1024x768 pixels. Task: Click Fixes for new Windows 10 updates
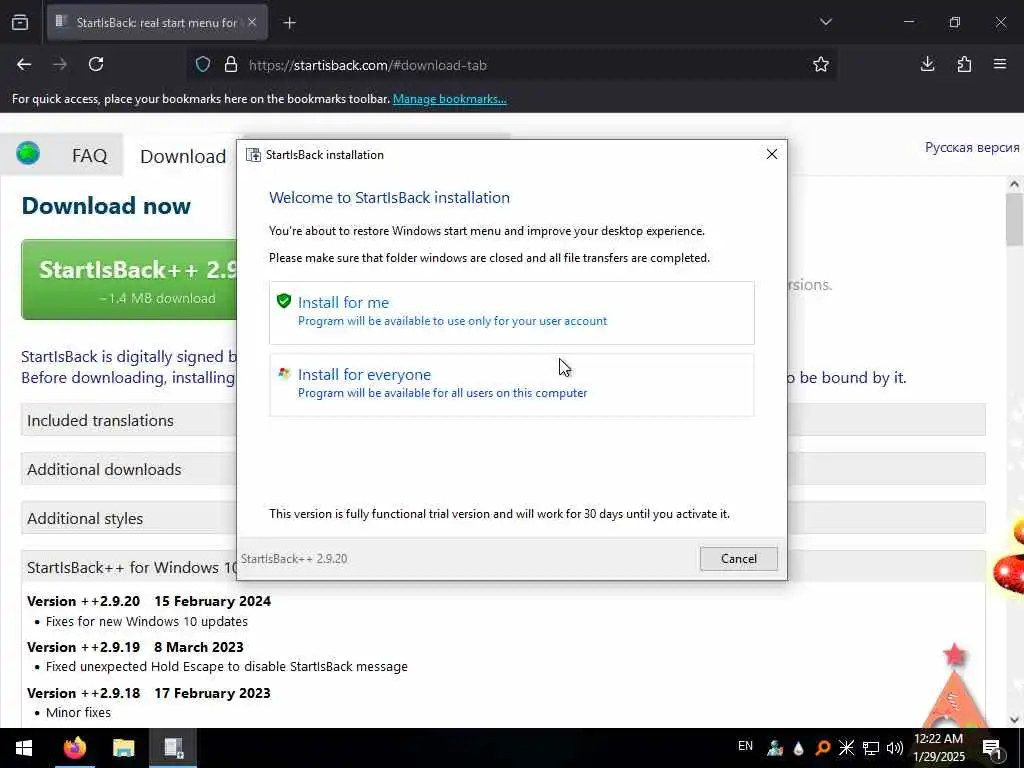(147, 622)
